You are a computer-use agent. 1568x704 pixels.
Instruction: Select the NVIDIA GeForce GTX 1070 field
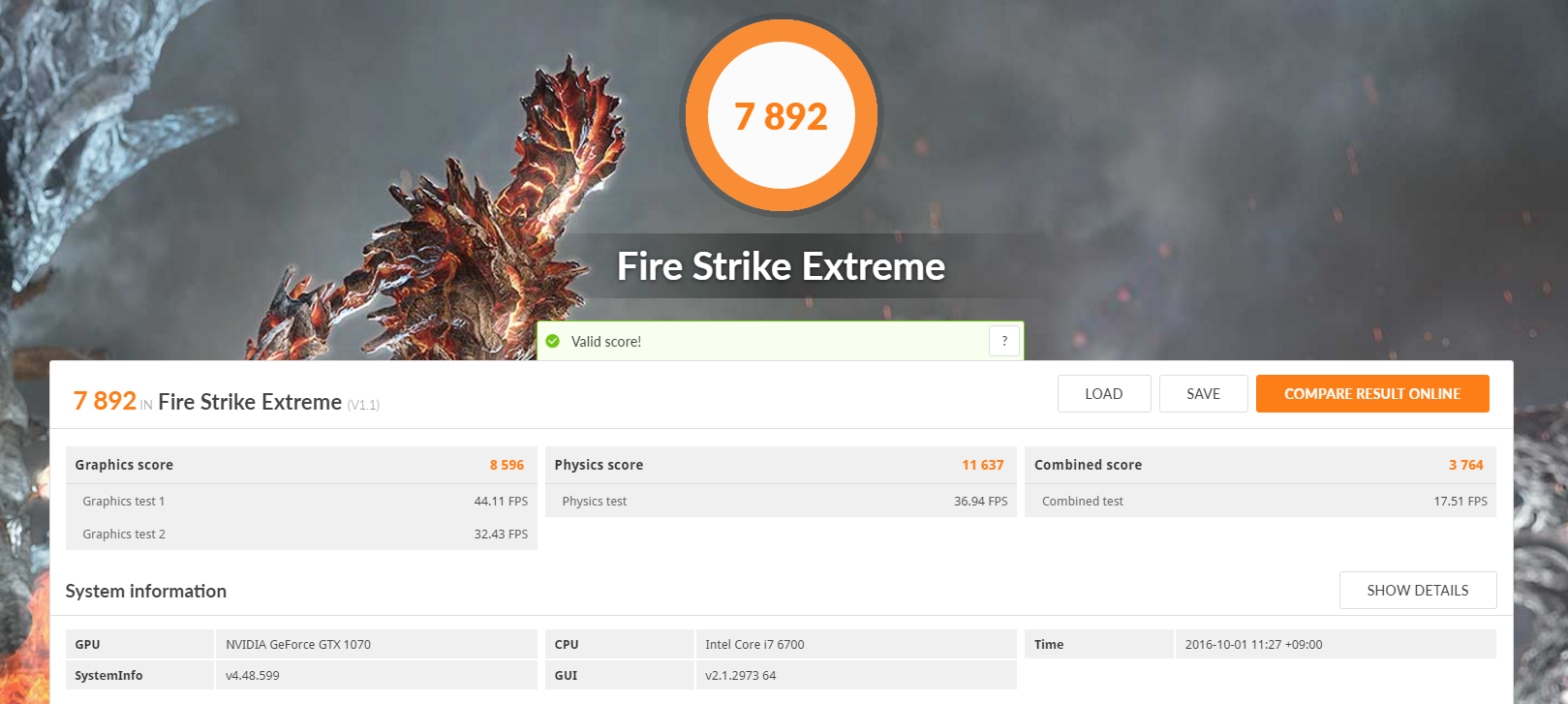(x=376, y=644)
